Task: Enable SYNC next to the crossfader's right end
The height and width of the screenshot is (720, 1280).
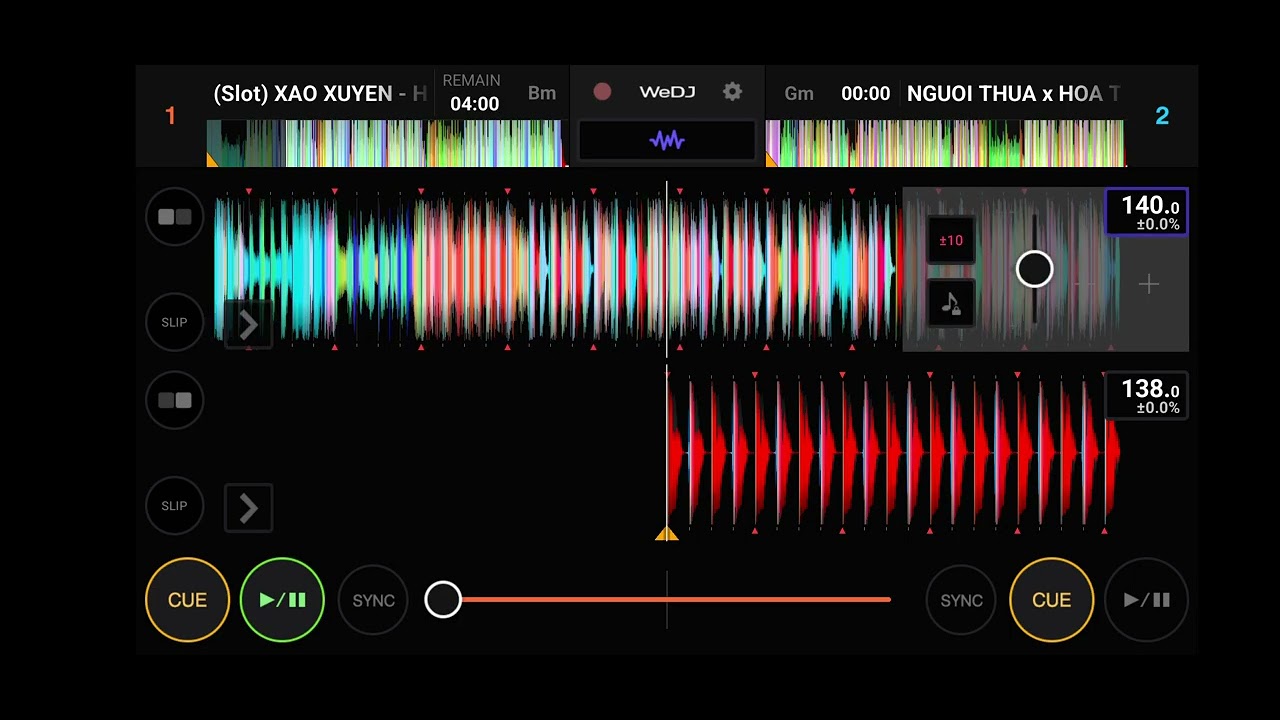Action: tap(962, 600)
